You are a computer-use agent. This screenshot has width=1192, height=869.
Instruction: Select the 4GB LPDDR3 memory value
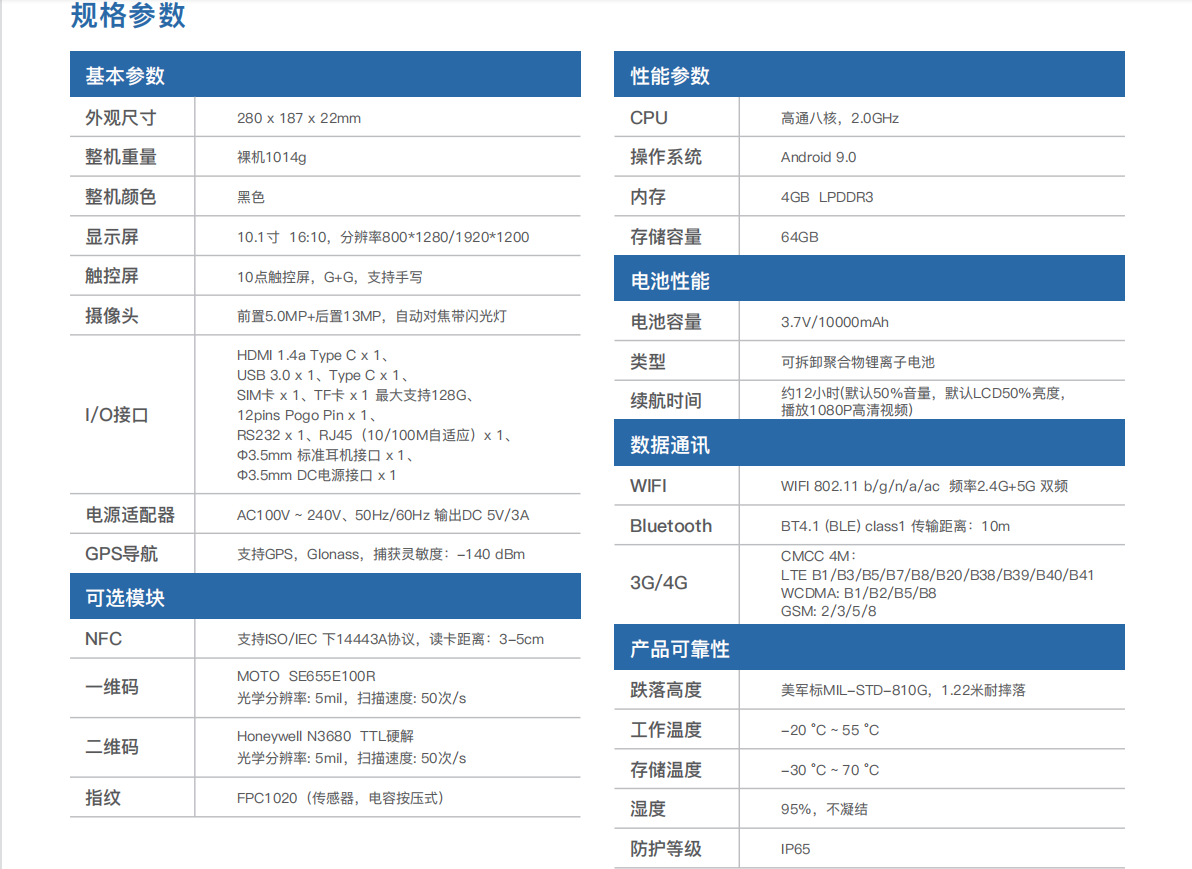coord(826,197)
